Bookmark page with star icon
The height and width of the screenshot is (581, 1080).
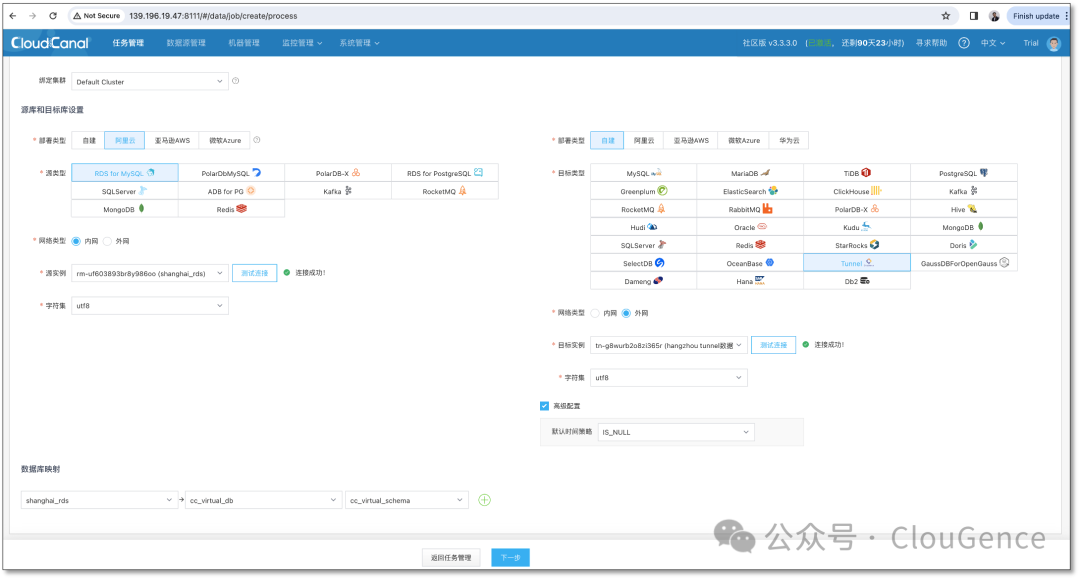pyautogui.click(x=946, y=16)
